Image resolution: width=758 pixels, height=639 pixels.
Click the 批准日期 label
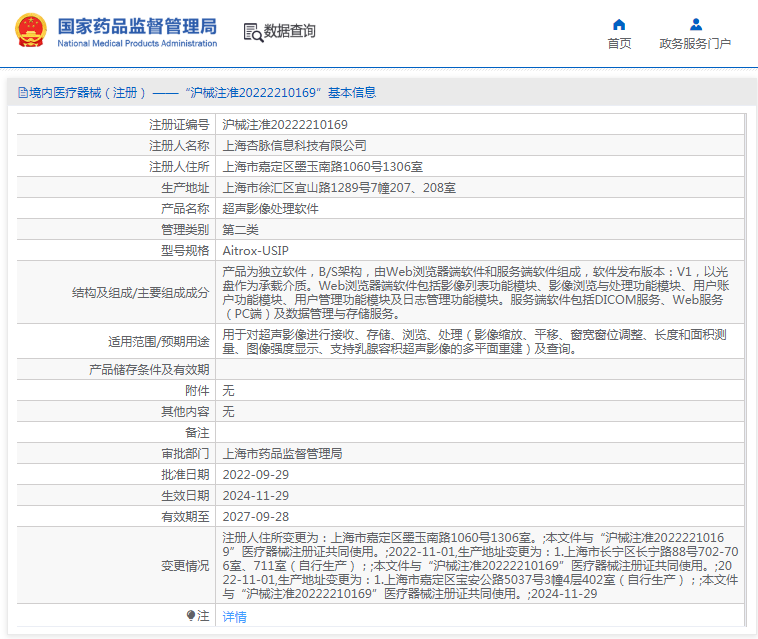pos(185,475)
